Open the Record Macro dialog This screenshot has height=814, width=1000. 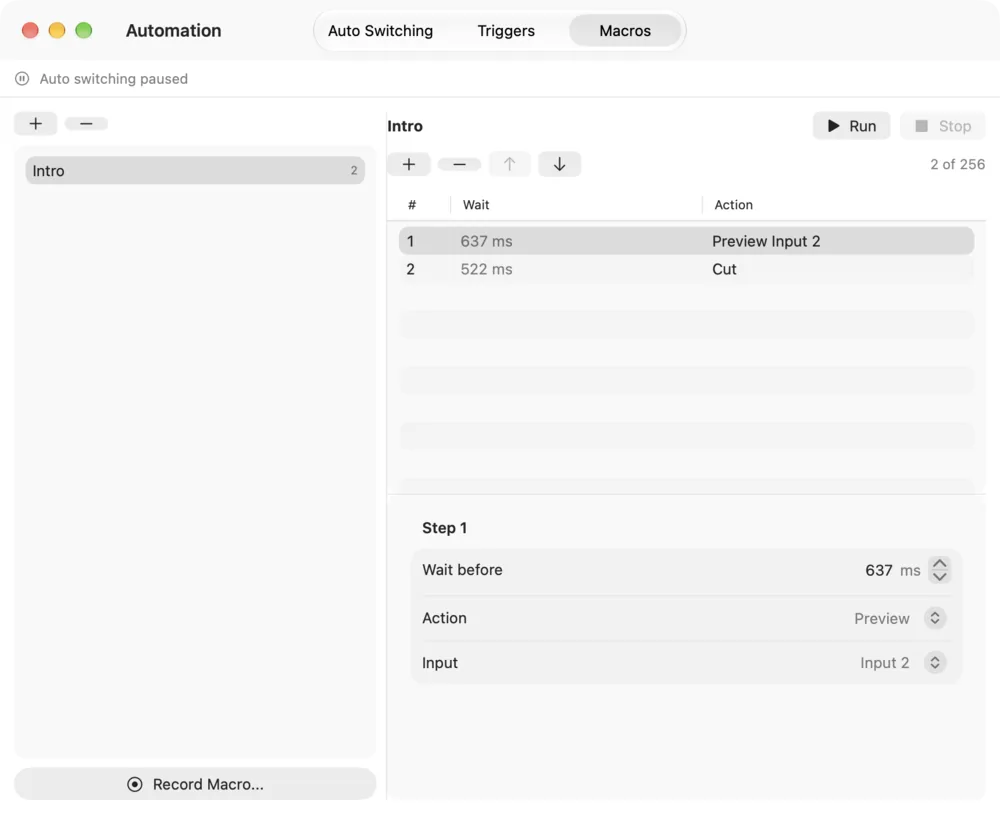[x=195, y=784]
